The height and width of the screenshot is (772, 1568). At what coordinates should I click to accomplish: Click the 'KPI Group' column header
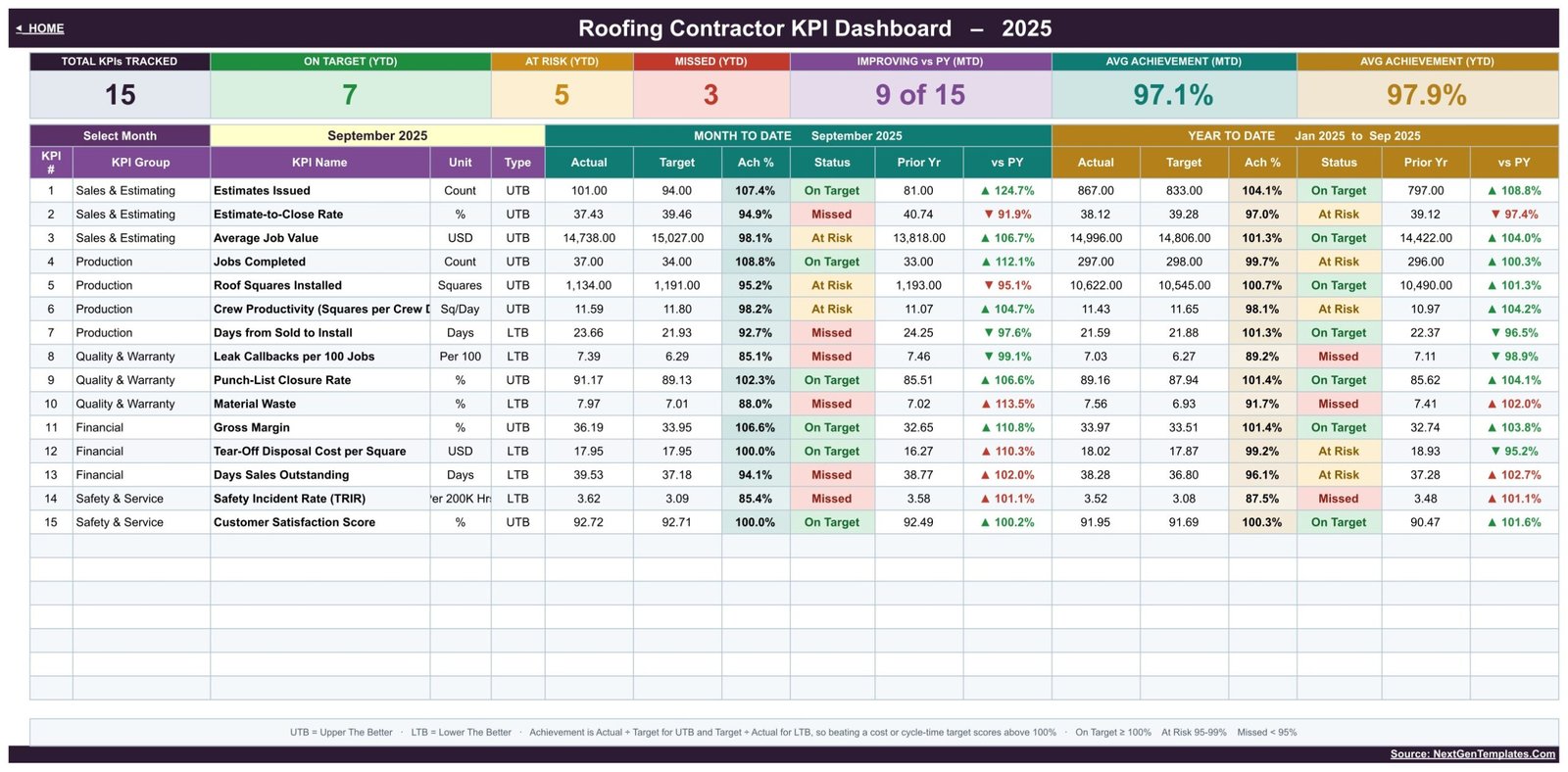tap(140, 163)
